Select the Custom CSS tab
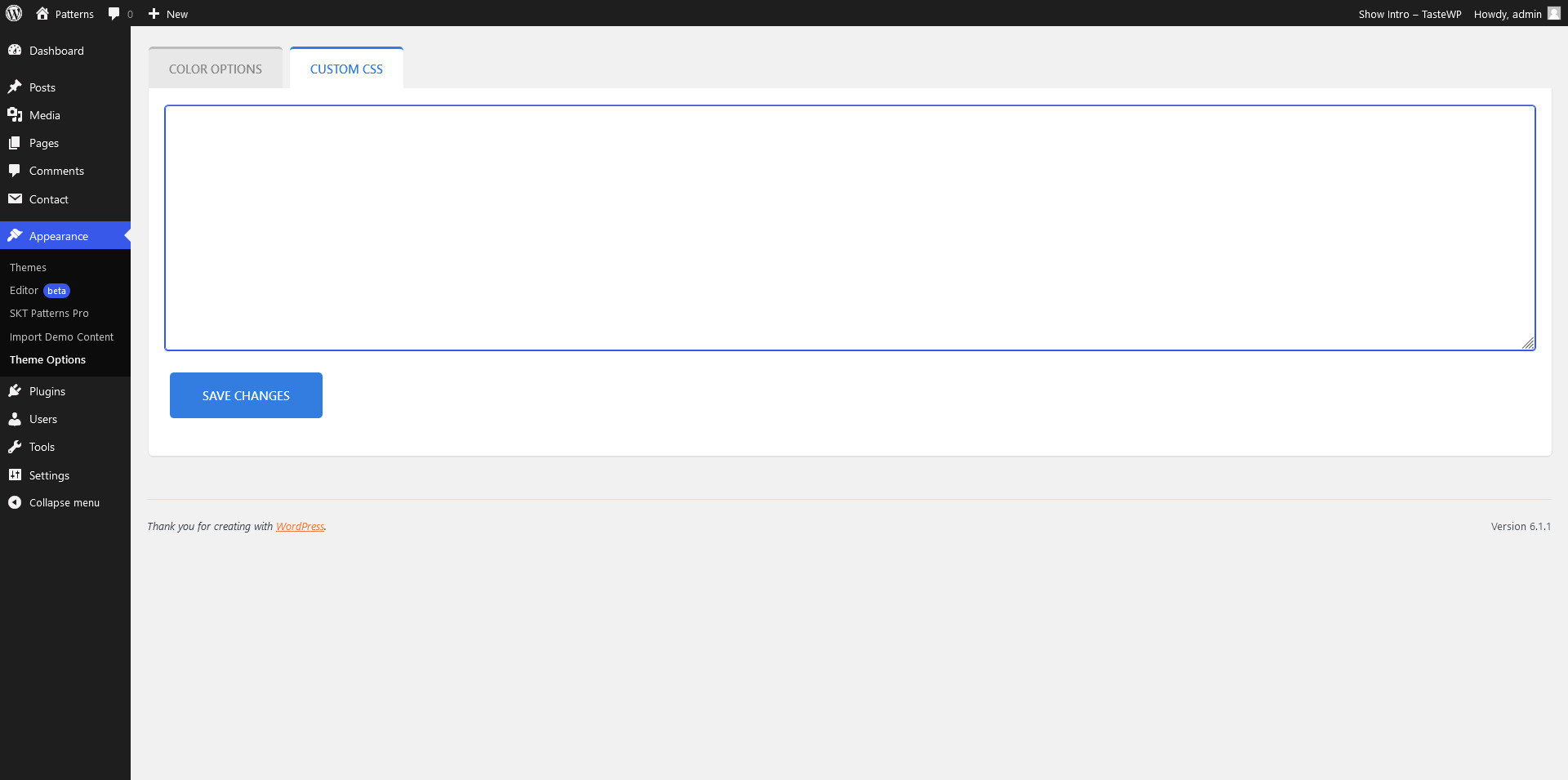Image resolution: width=1568 pixels, height=780 pixels. (346, 68)
